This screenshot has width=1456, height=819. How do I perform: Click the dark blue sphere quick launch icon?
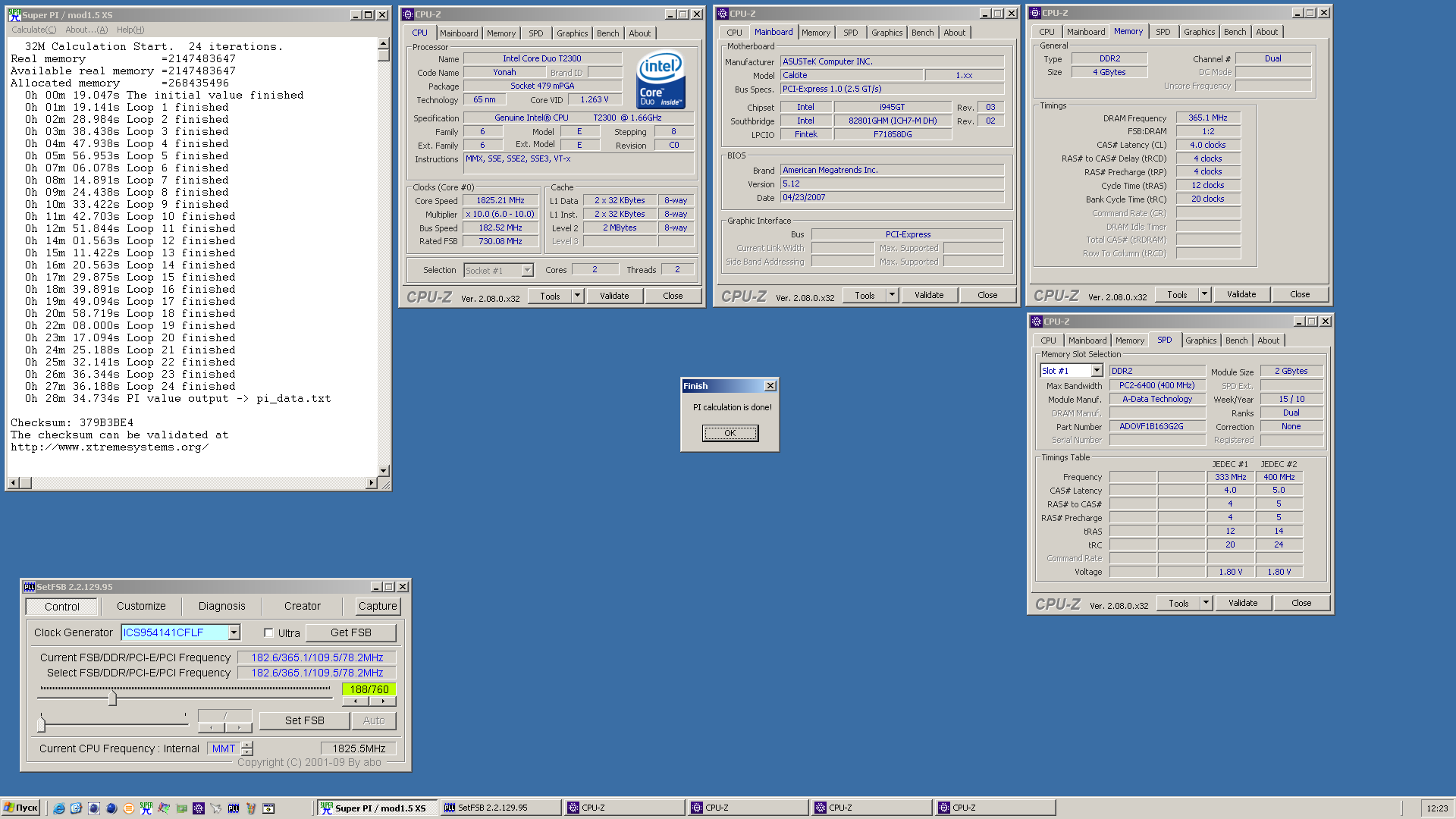pyautogui.click(x=111, y=808)
